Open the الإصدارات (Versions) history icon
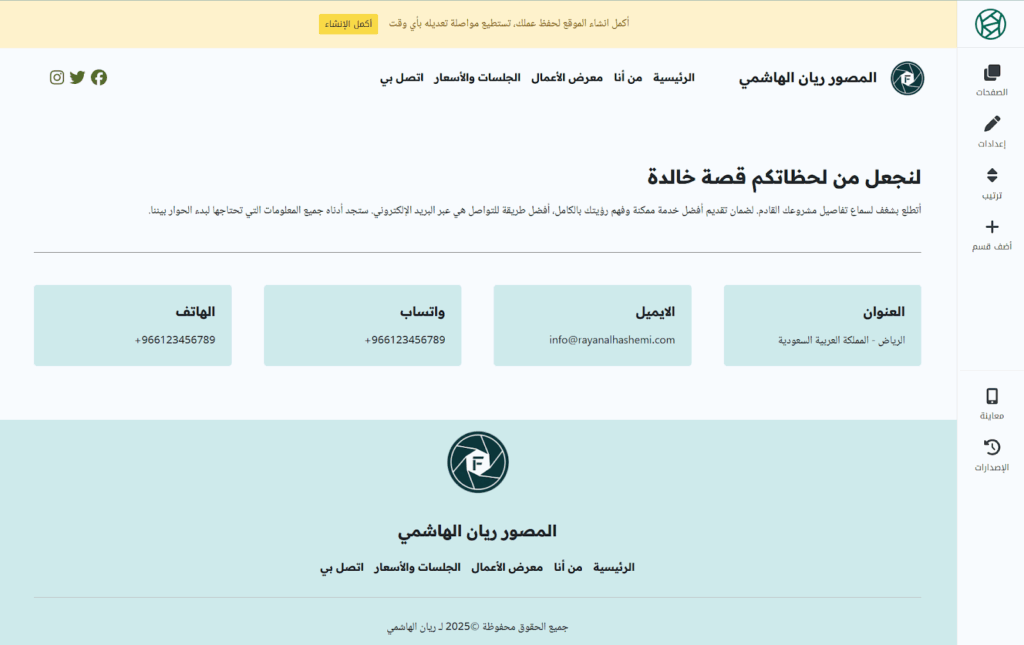Viewport: 1024px width, 645px height. point(991,448)
